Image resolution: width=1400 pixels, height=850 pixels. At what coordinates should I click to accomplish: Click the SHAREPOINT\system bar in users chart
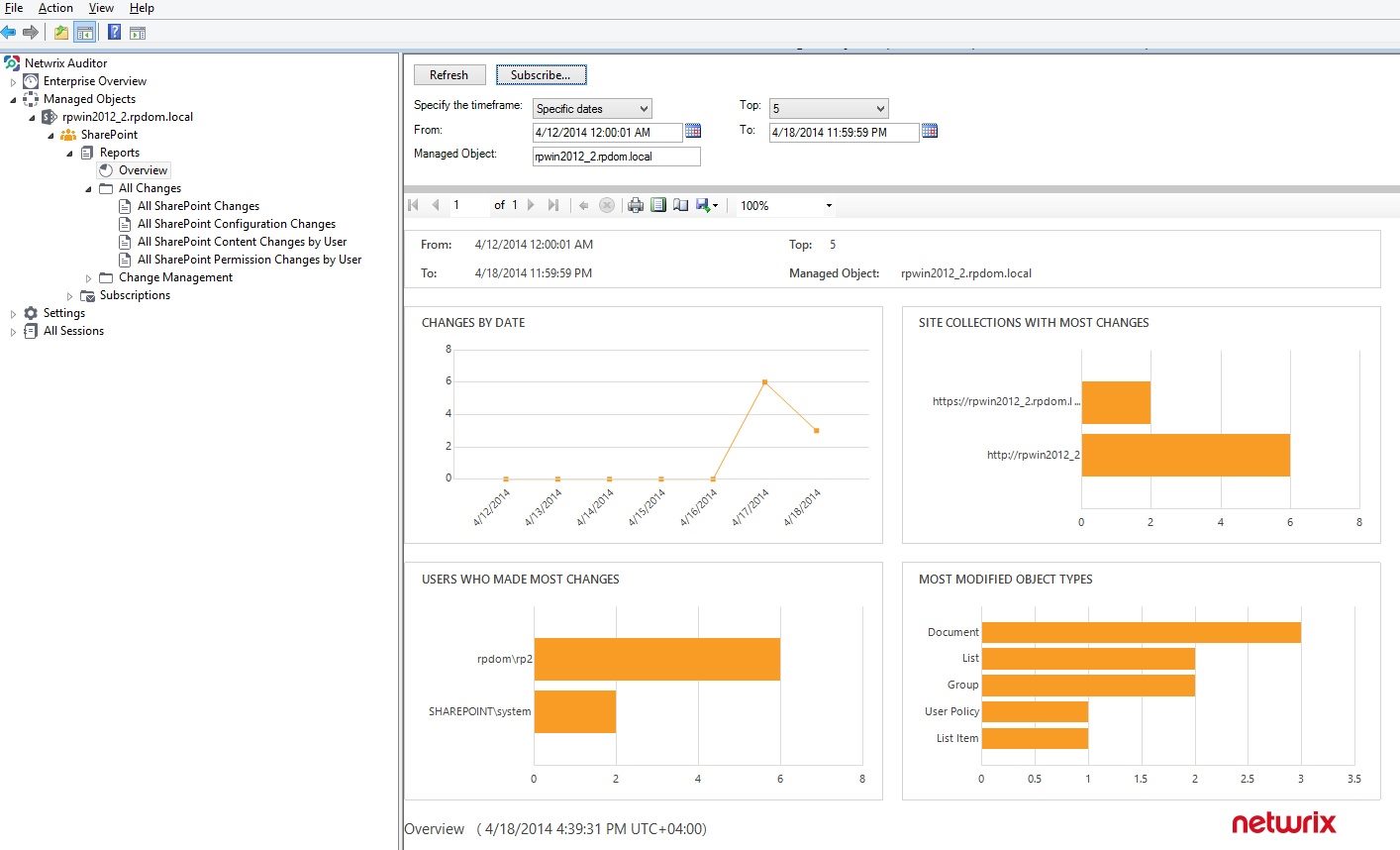[575, 711]
